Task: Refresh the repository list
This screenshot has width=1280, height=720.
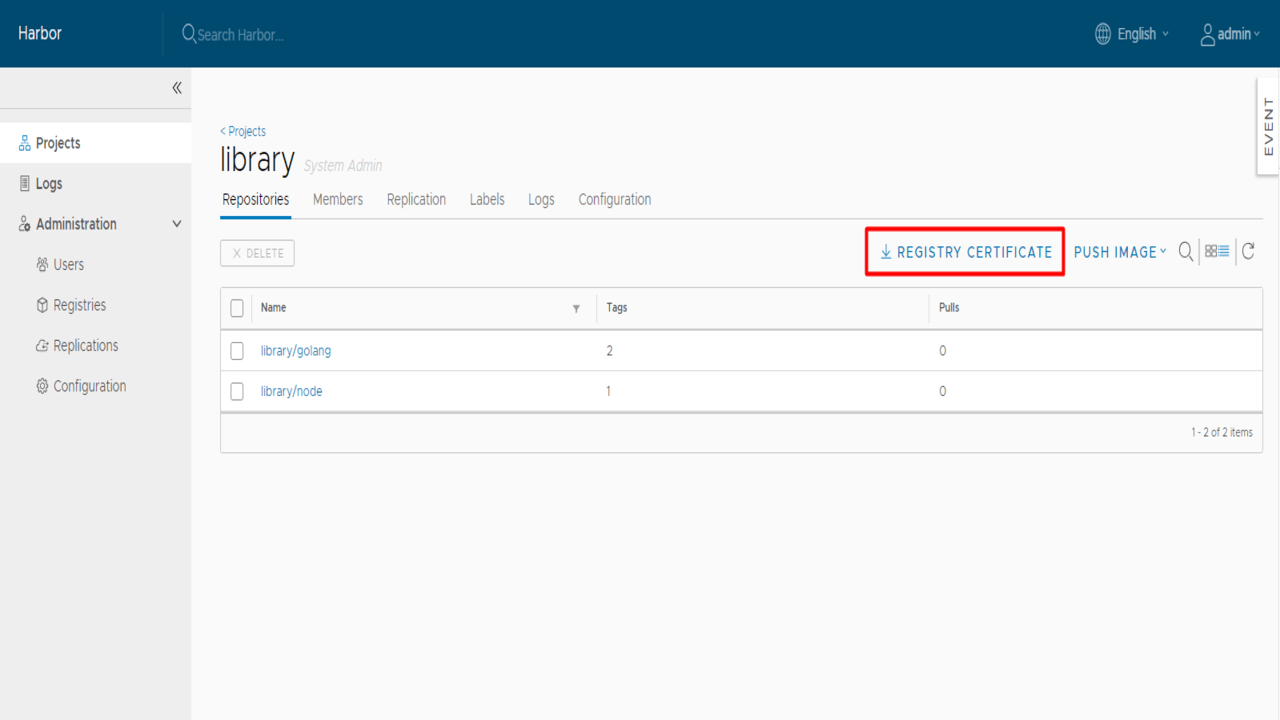Action: coord(1248,252)
